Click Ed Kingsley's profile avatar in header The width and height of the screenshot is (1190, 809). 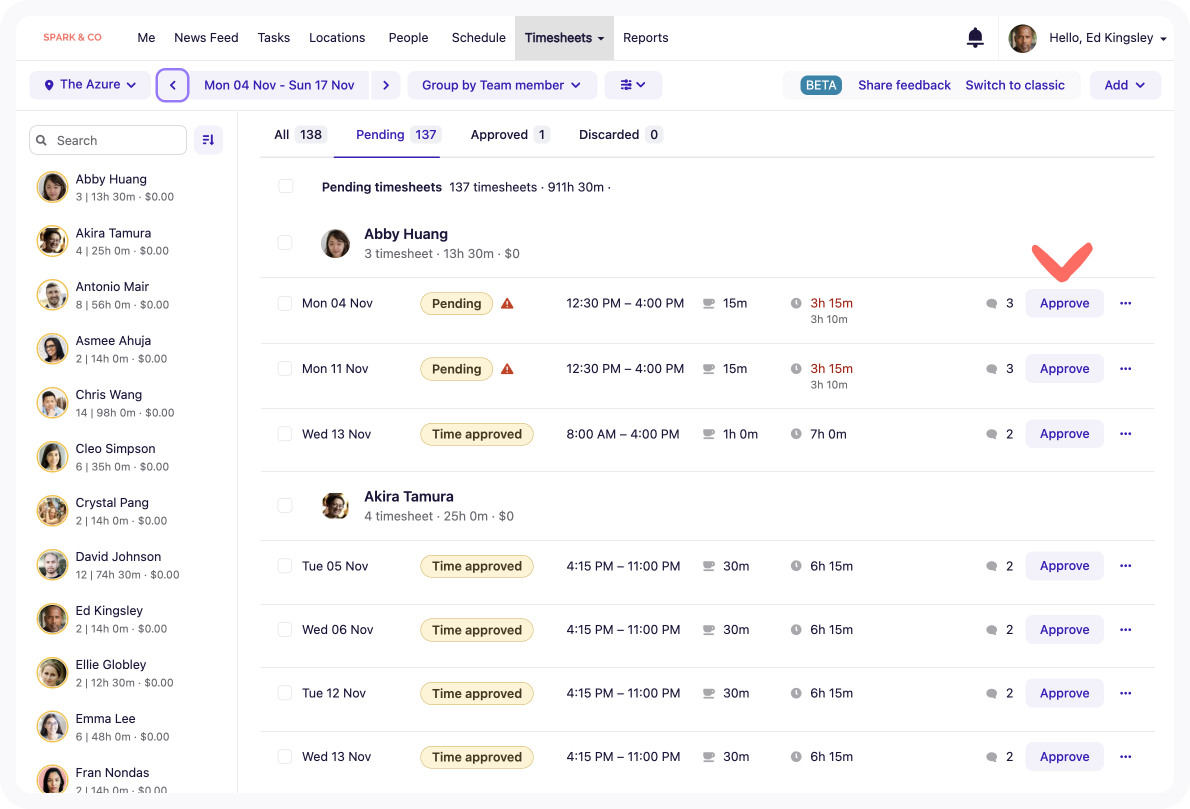pos(1022,38)
